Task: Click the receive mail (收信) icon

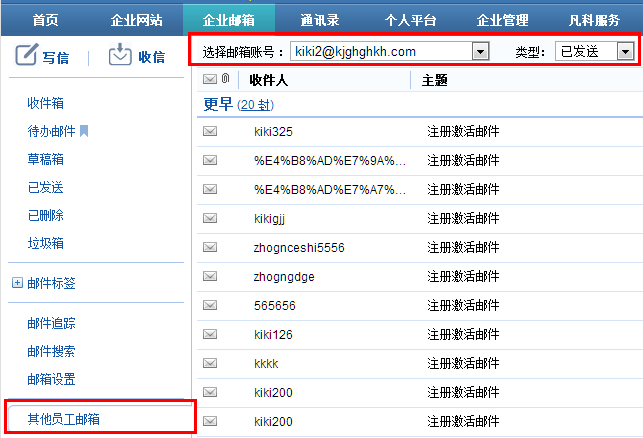Action: [120, 56]
